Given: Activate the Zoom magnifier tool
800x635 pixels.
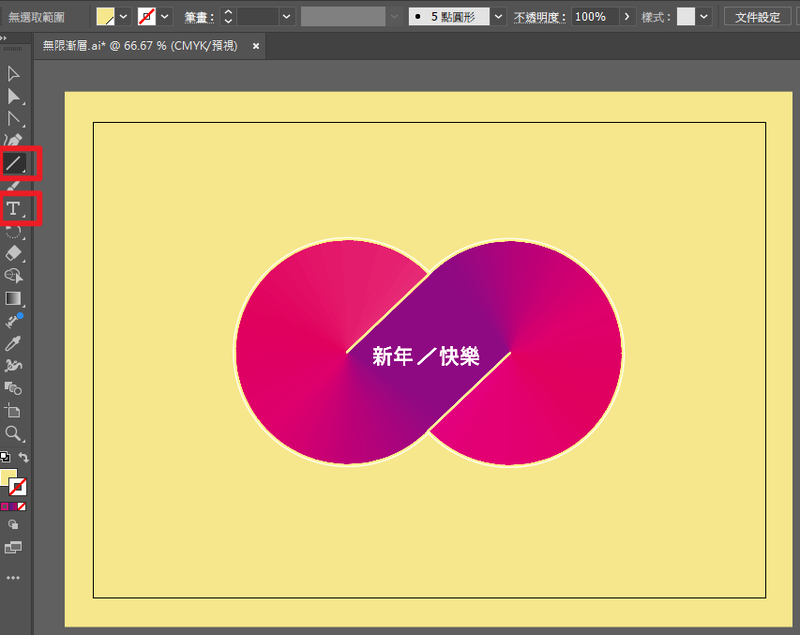Looking at the screenshot, I should coord(14,433).
